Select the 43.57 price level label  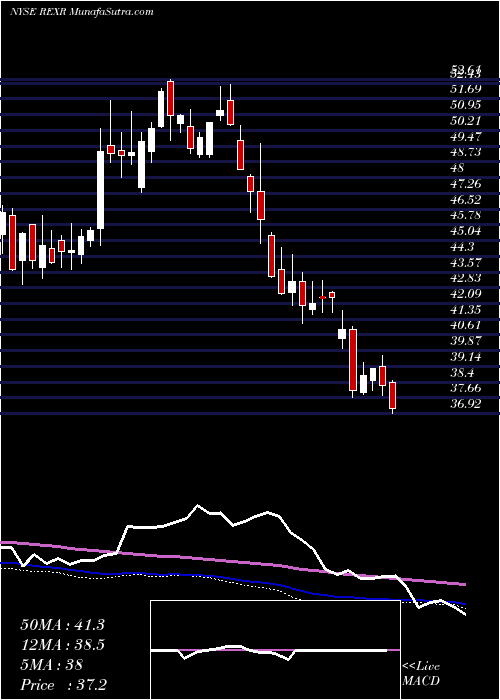465,262
